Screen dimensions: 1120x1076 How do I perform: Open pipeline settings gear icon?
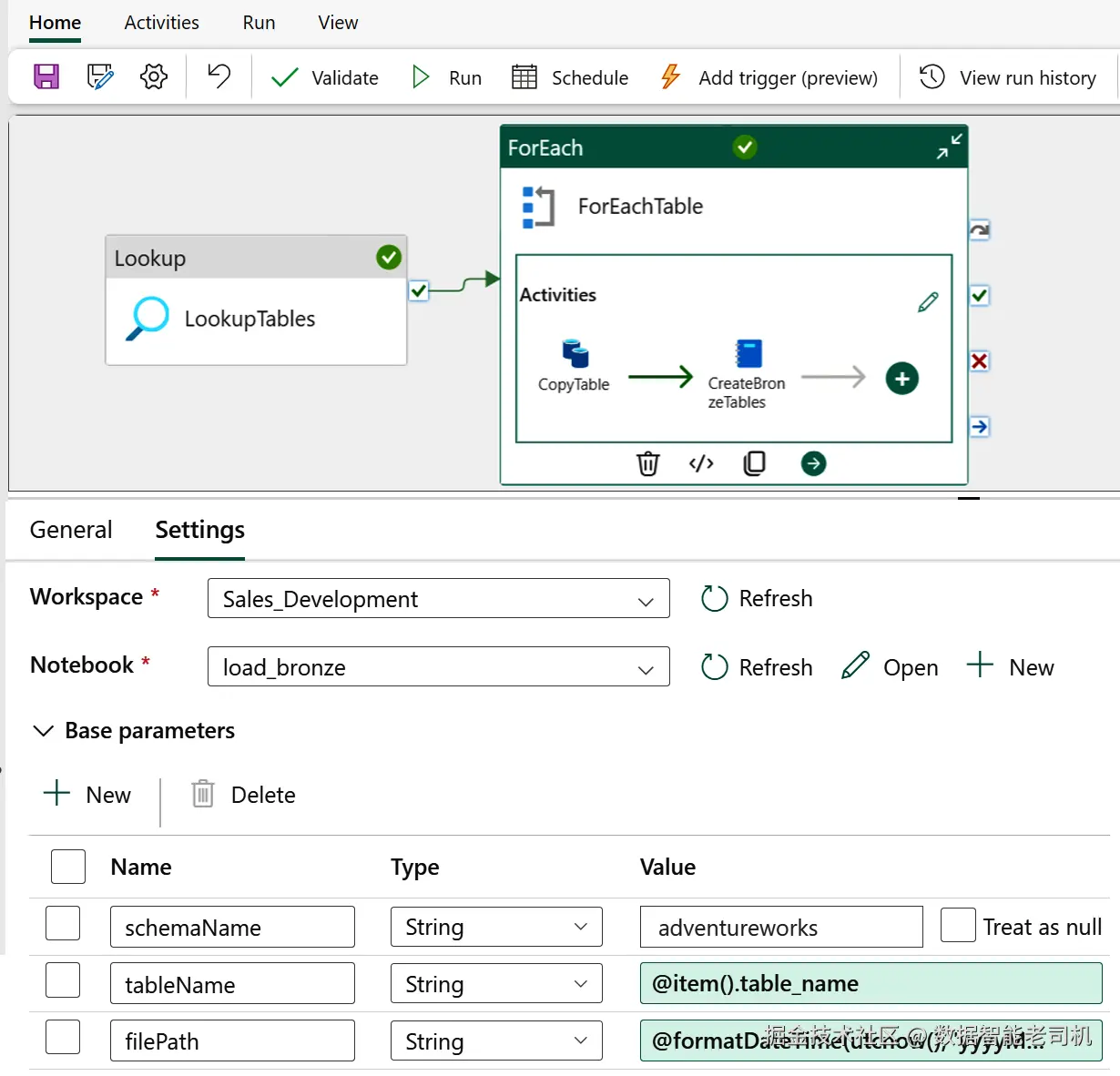(154, 76)
